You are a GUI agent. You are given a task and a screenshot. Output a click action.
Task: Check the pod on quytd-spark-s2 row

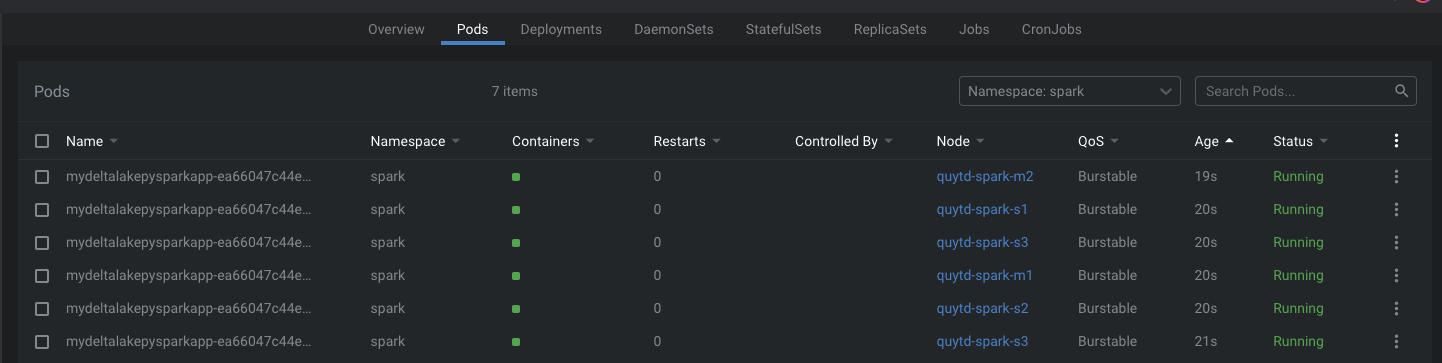[x=42, y=308]
